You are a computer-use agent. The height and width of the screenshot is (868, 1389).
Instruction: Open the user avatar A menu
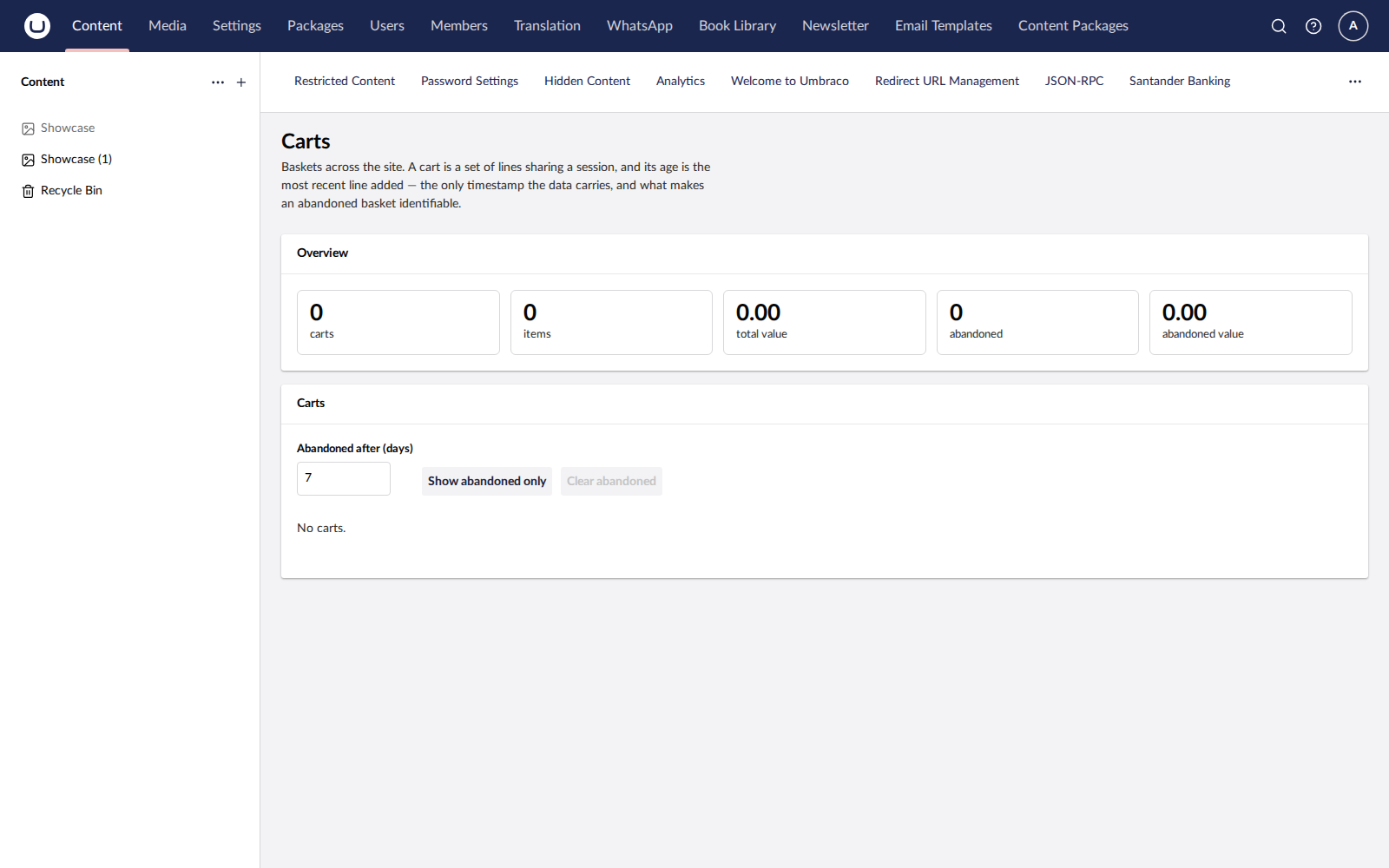(1353, 26)
